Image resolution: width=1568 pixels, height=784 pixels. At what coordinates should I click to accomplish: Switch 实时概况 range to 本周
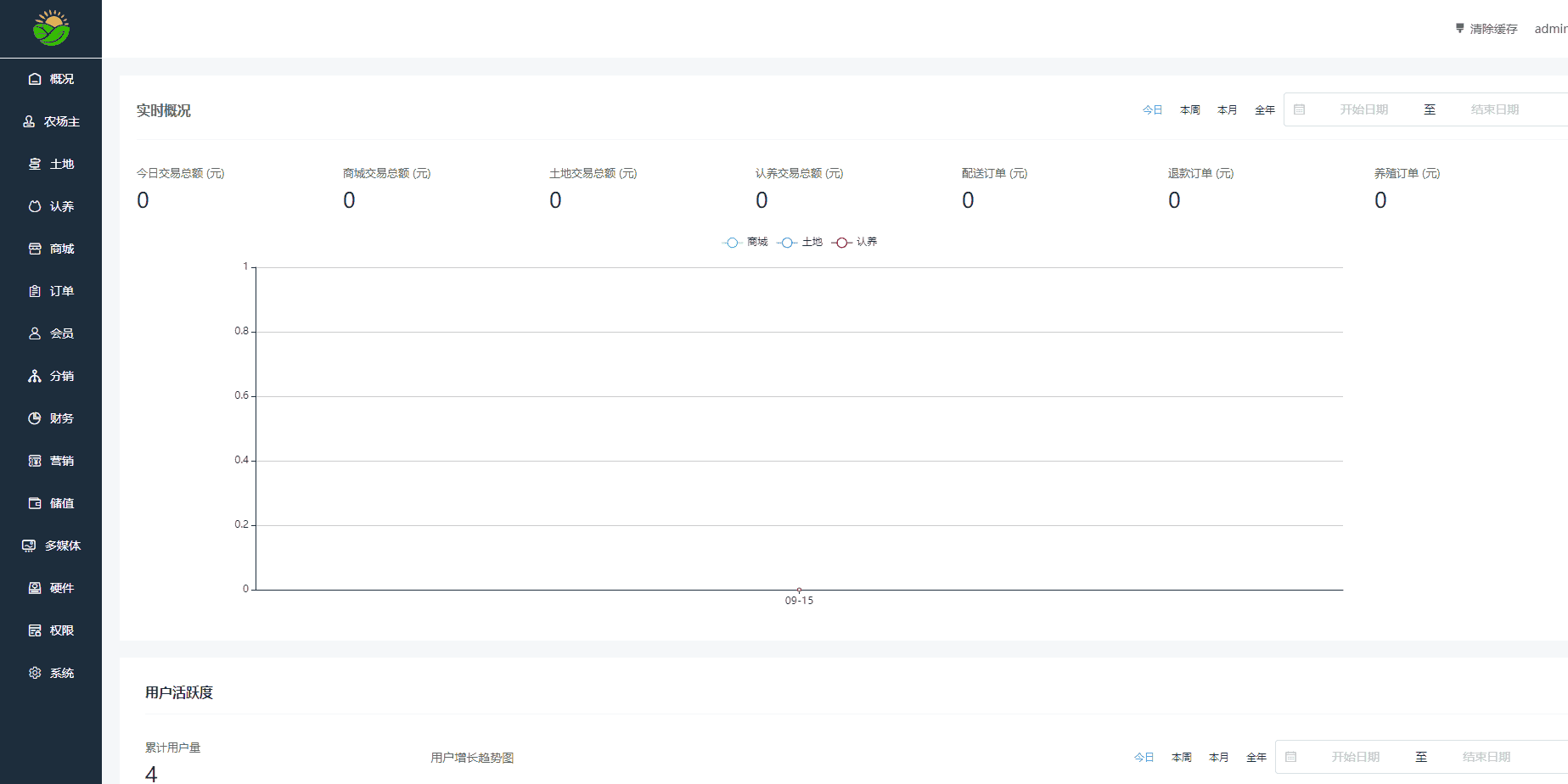pos(1189,110)
